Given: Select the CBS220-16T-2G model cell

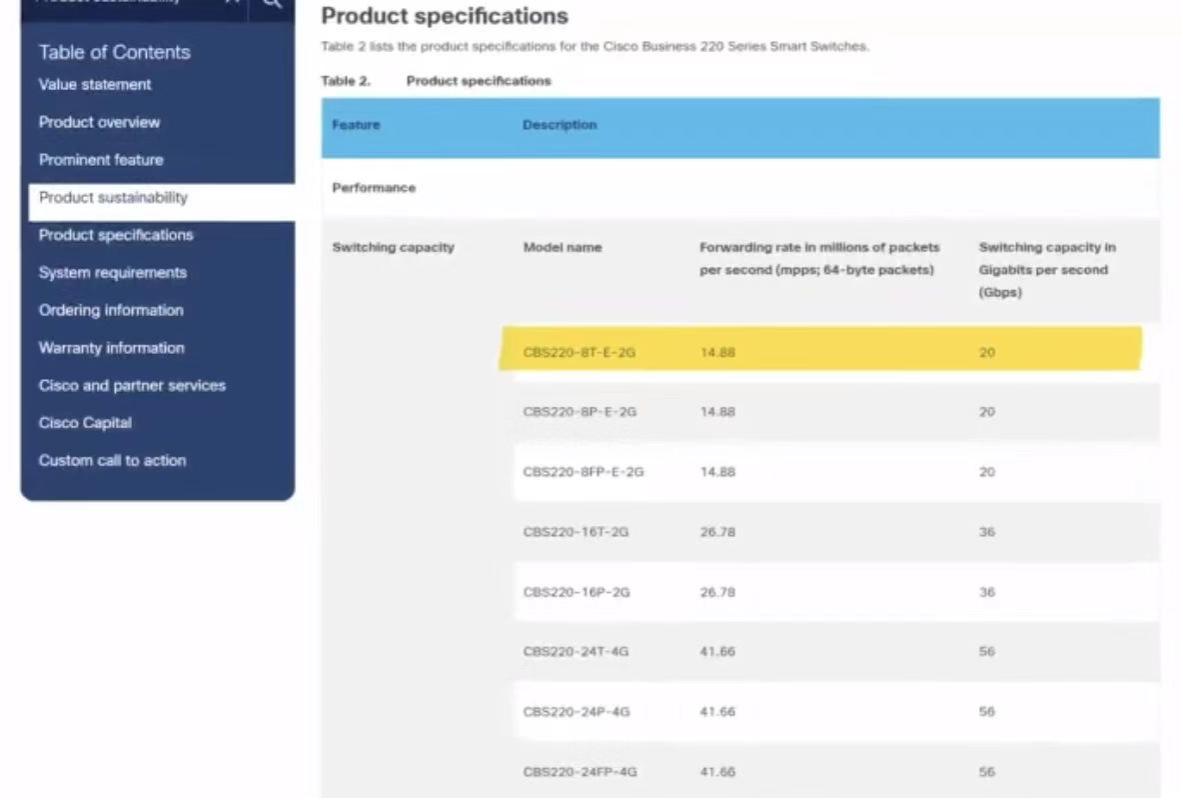Looking at the screenshot, I should (576, 532).
